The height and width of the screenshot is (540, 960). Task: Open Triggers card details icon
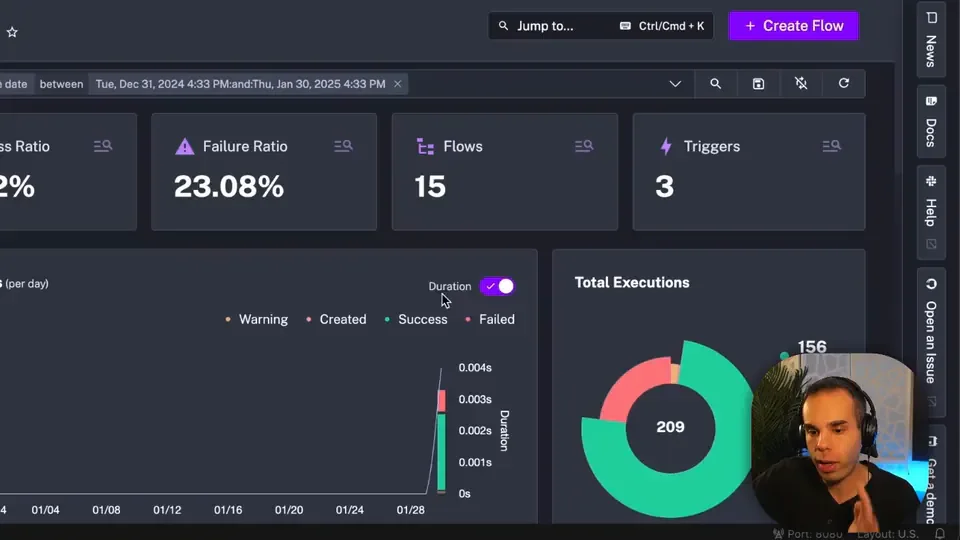click(x=831, y=146)
